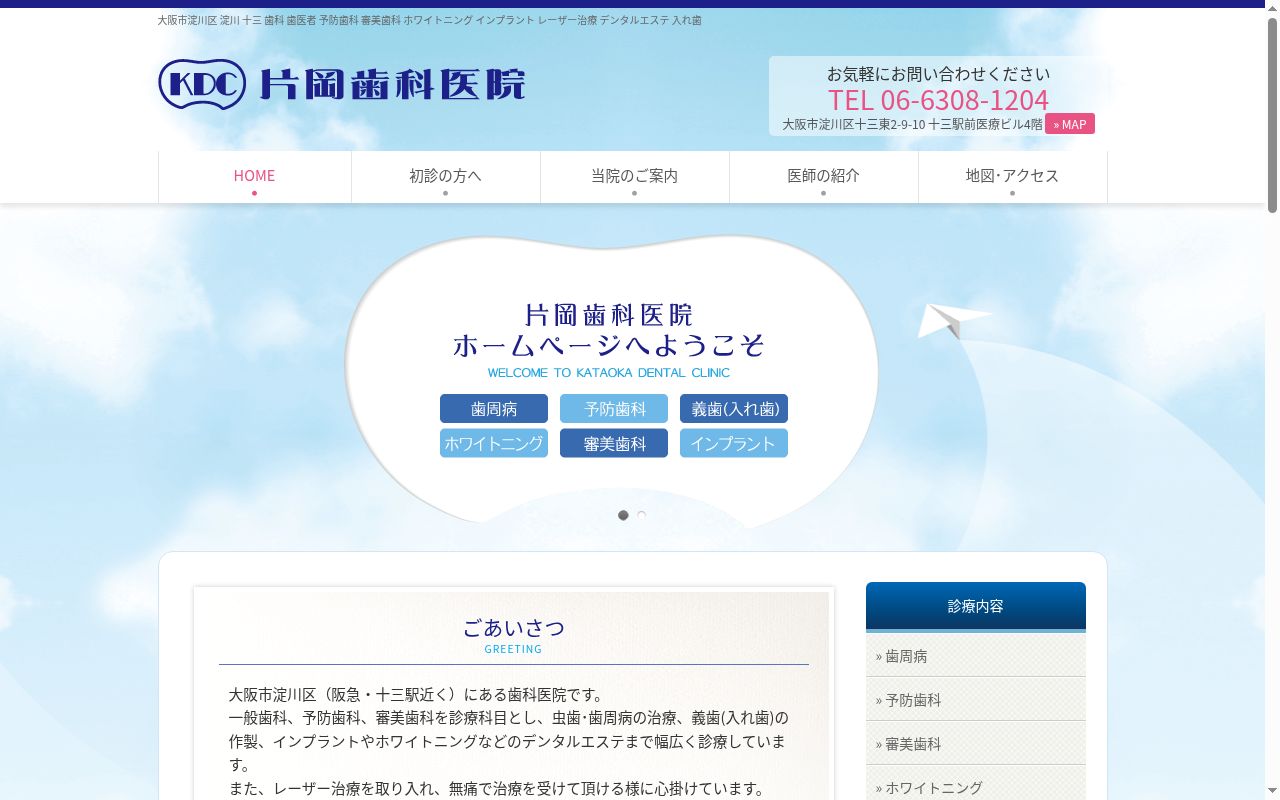Navigate to 地図･アクセス page

point(1012,177)
